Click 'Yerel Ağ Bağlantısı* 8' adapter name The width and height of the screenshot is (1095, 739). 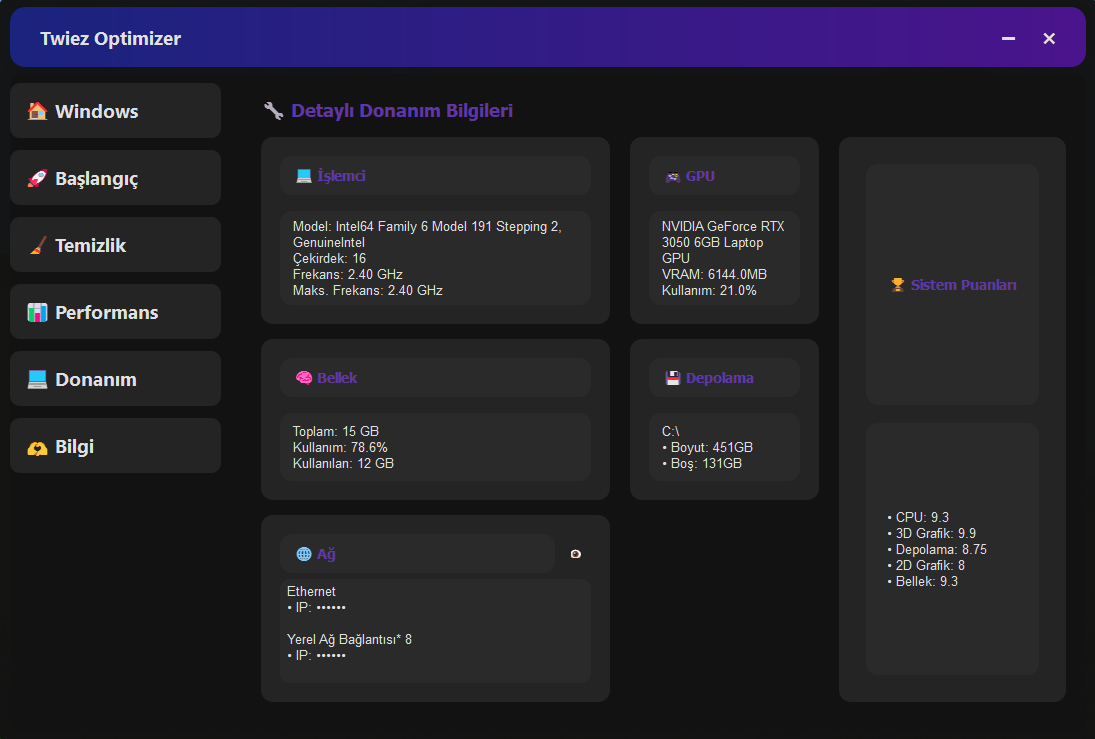(x=349, y=640)
